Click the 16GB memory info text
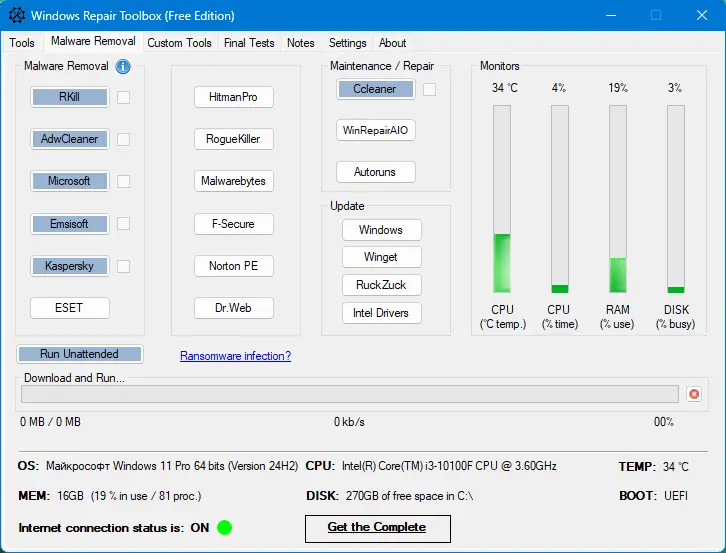This screenshot has height=553, width=726. pos(129,496)
